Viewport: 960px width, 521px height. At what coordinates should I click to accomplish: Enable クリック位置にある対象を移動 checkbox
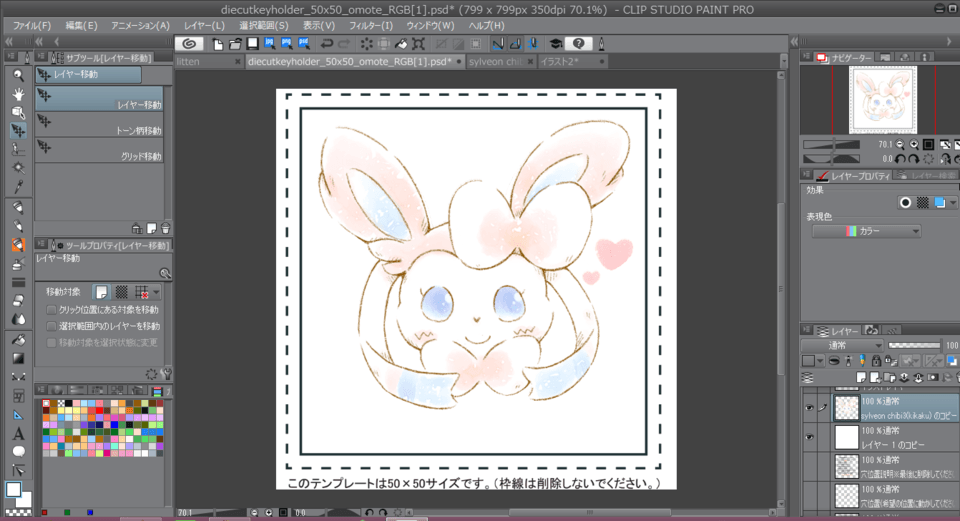pos(51,310)
